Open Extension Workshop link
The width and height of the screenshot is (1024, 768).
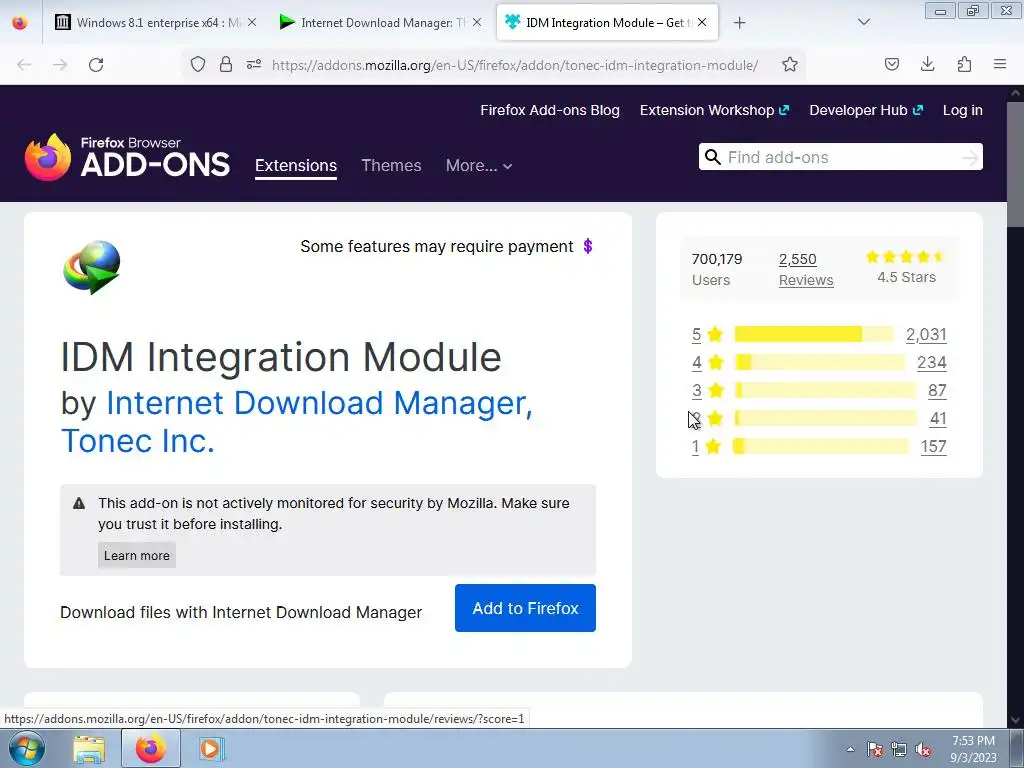[x=714, y=110]
